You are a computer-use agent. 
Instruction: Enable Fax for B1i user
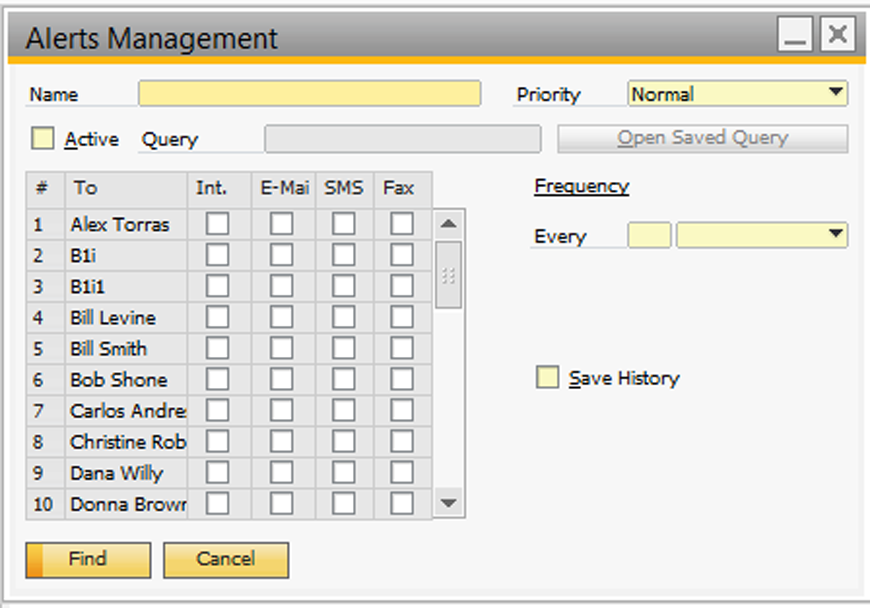click(401, 255)
